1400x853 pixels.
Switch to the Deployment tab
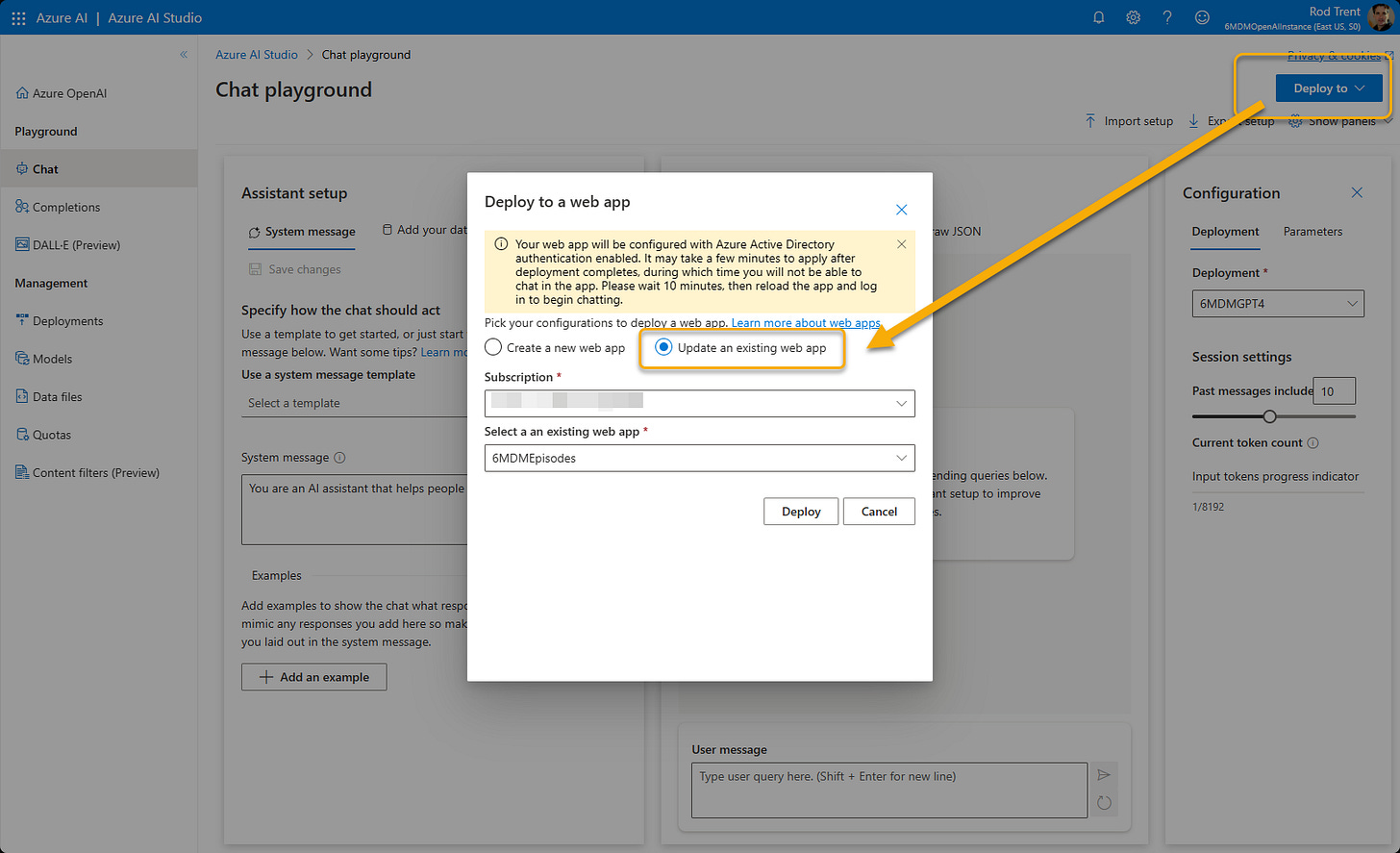tap(1225, 232)
